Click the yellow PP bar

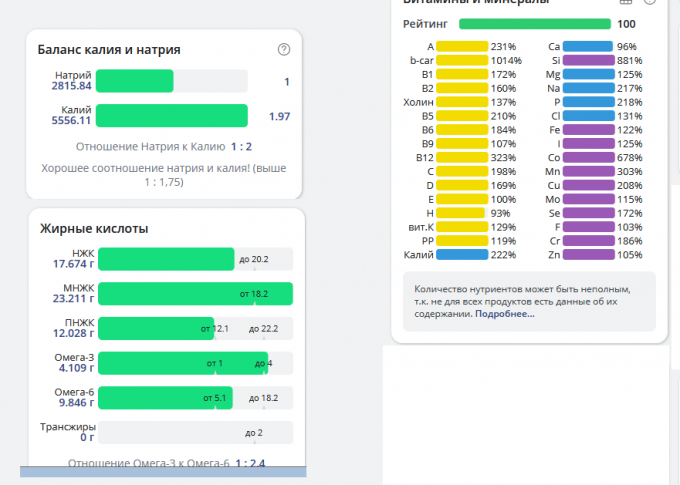pyautogui.click(x=462, y=241)
